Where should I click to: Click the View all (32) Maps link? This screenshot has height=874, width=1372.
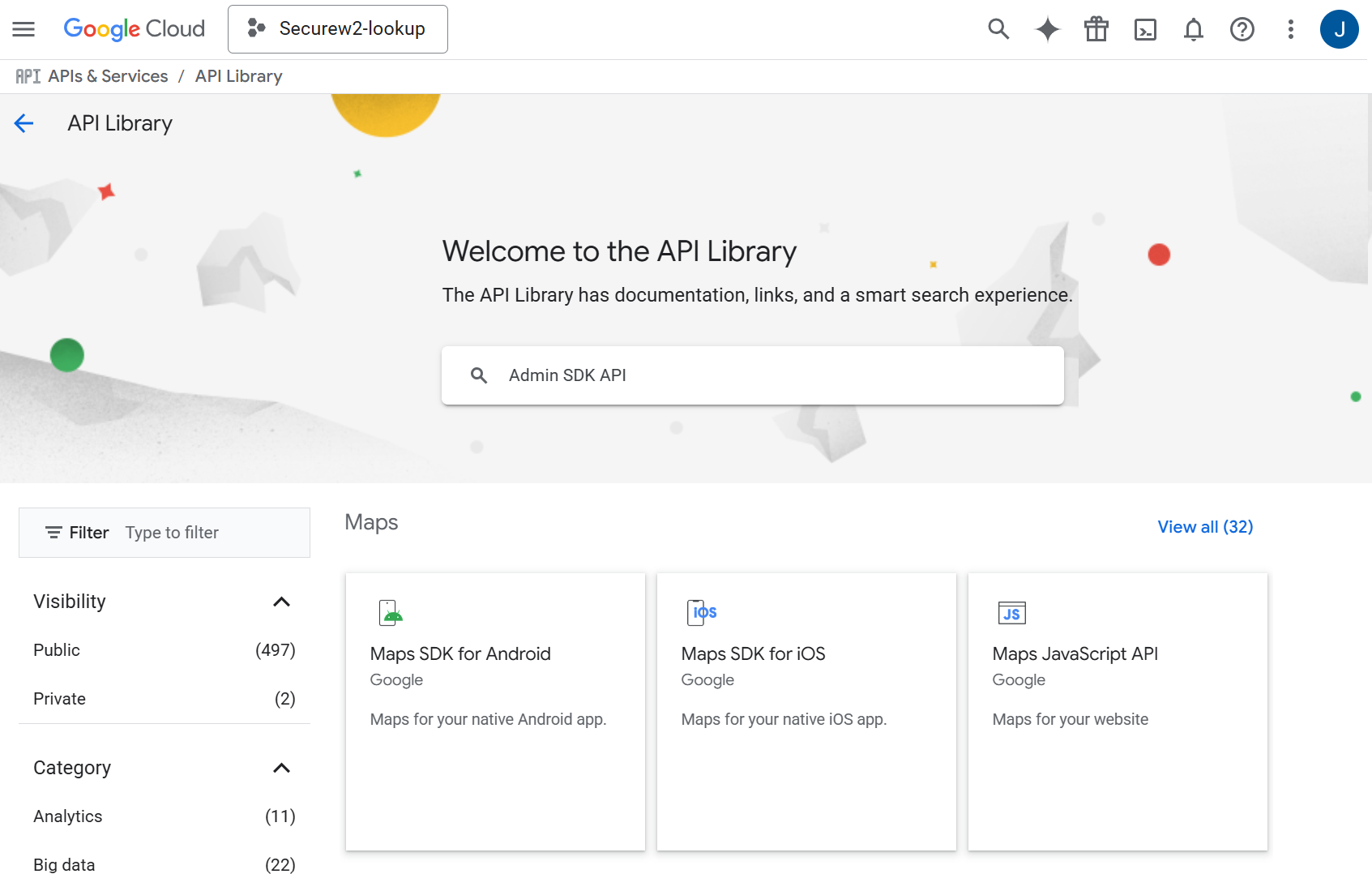pyautogui.click(x=1204, y=527)
